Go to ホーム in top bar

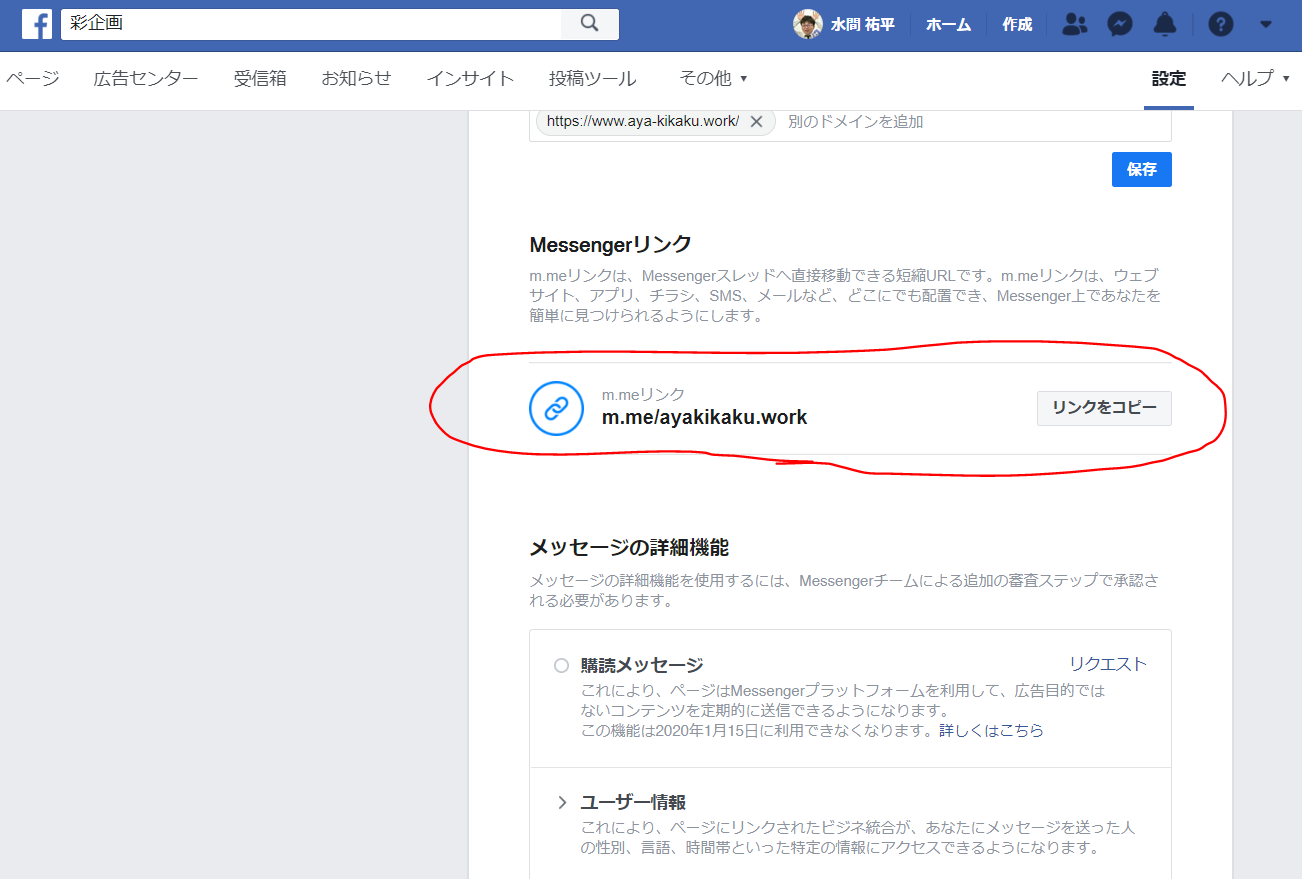click(x=948, y=25)
